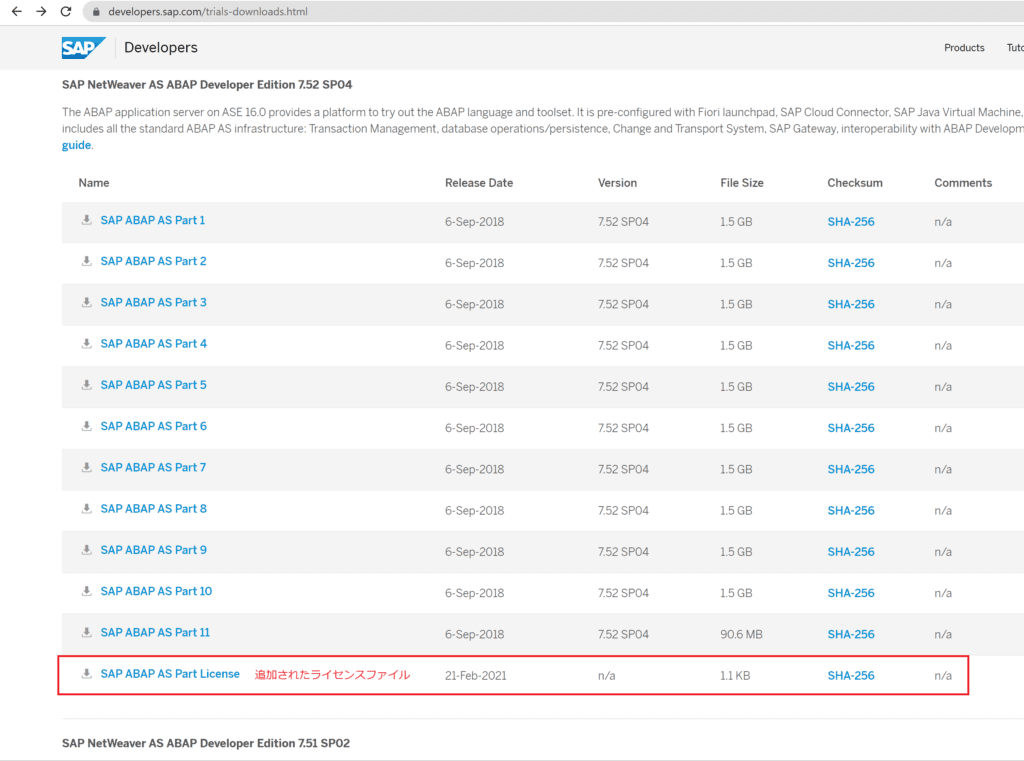
Task: Open SHA-256 checksum for Part 2
Action: [x=851, y=263]
